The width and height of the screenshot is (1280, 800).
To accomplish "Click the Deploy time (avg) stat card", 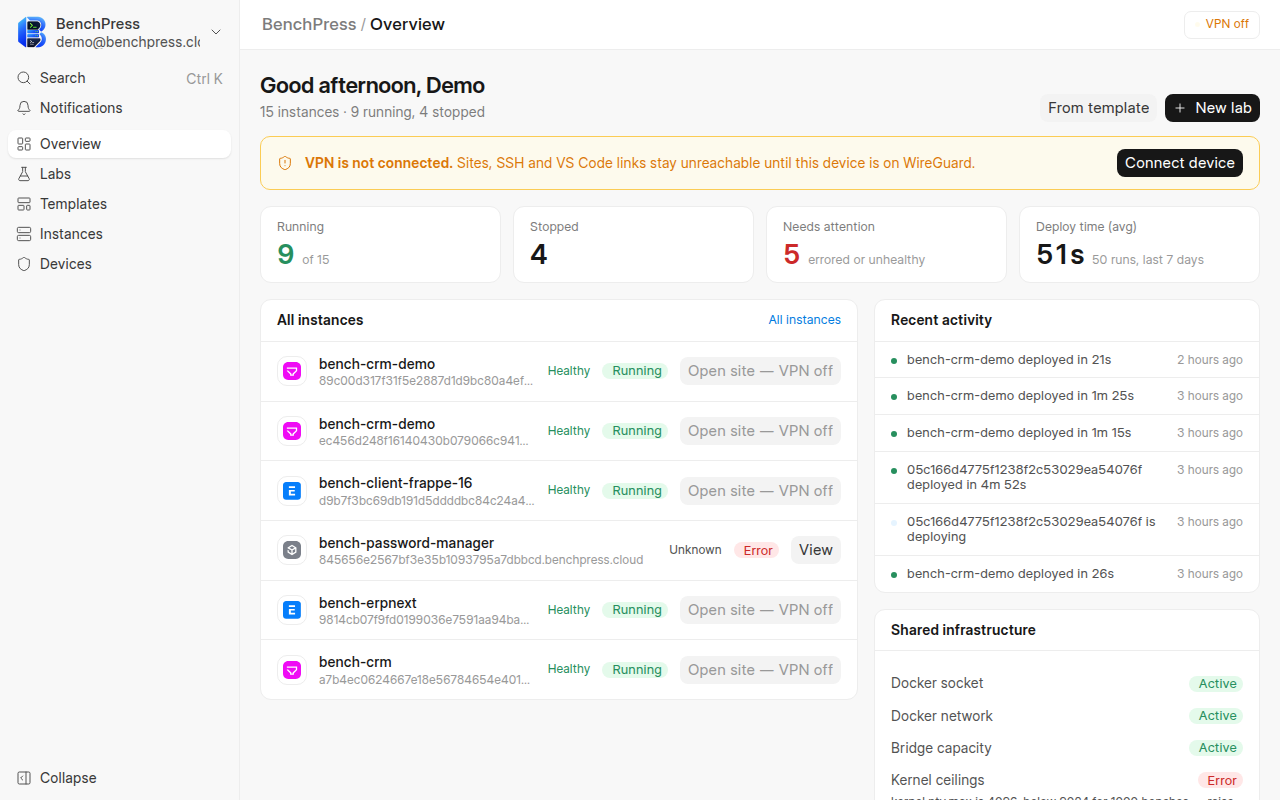I will (1139, 245).
